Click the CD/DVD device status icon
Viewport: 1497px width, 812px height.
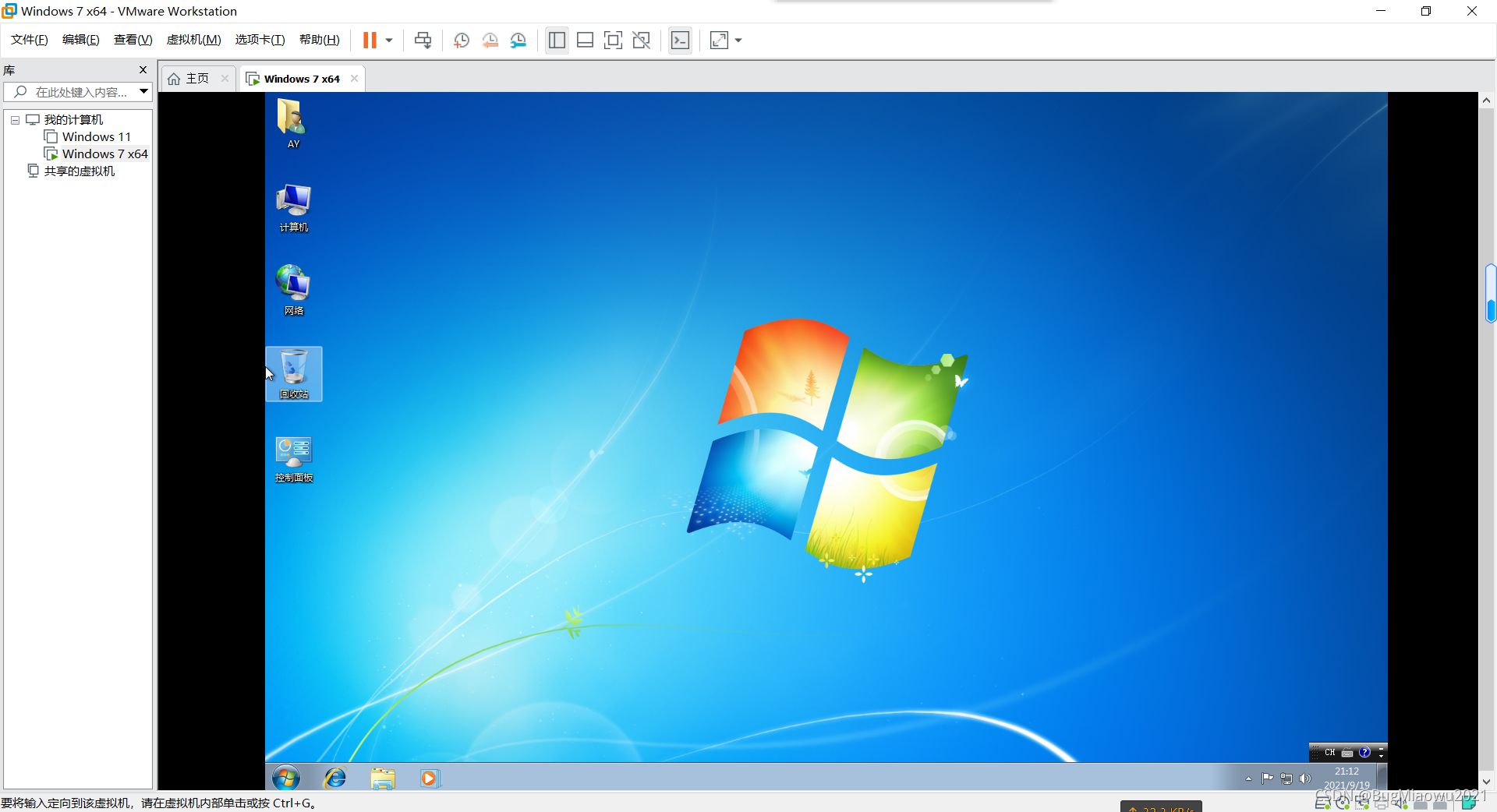[x=1343, y=803]
